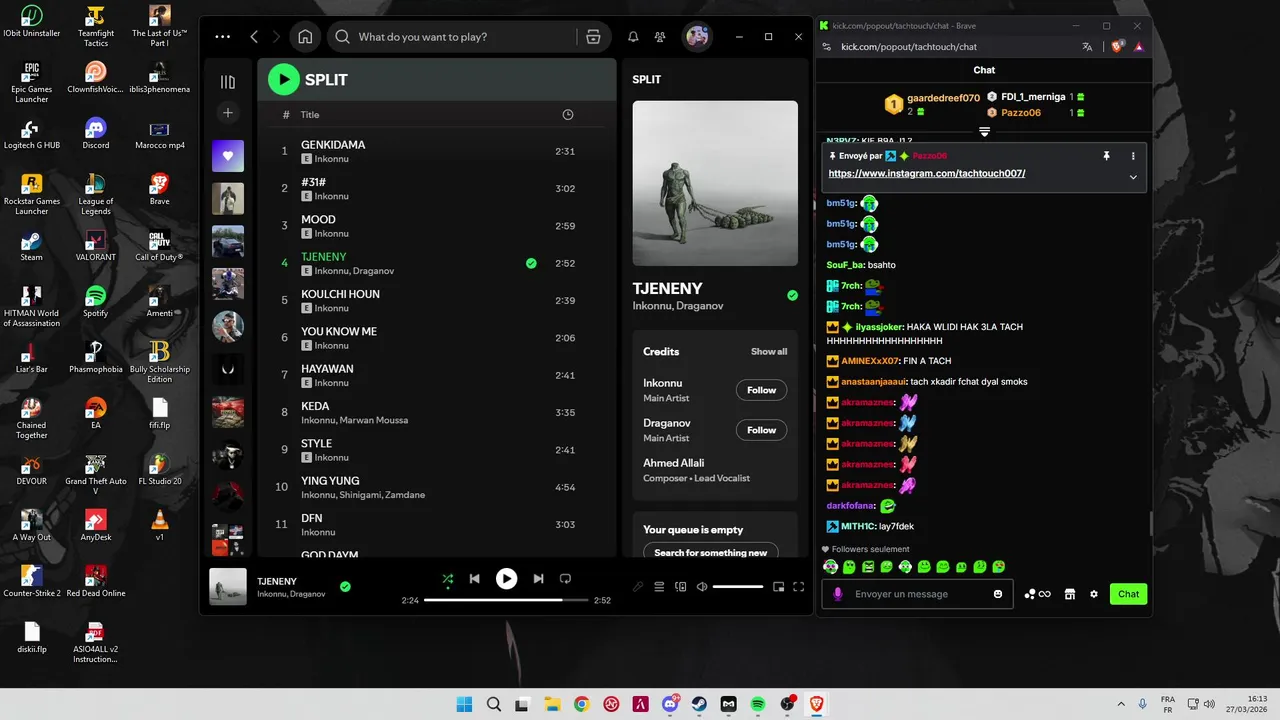Open Brave Shields lion icon

click(x=1118, y=46)
